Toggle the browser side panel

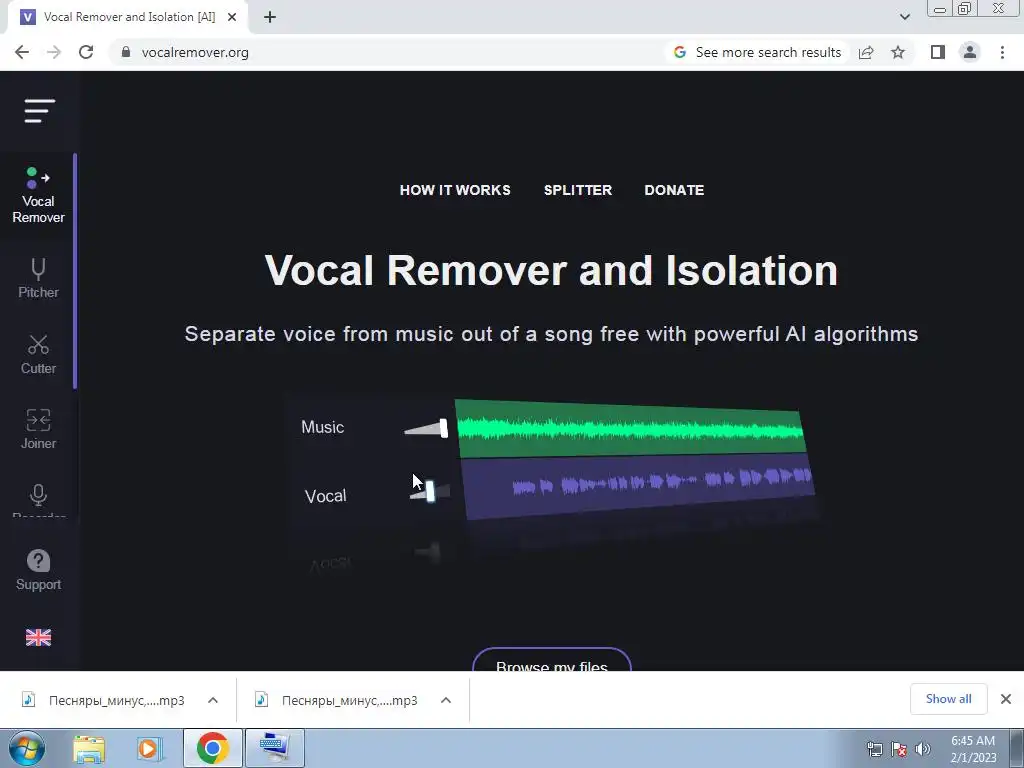[x=938, y=52]
